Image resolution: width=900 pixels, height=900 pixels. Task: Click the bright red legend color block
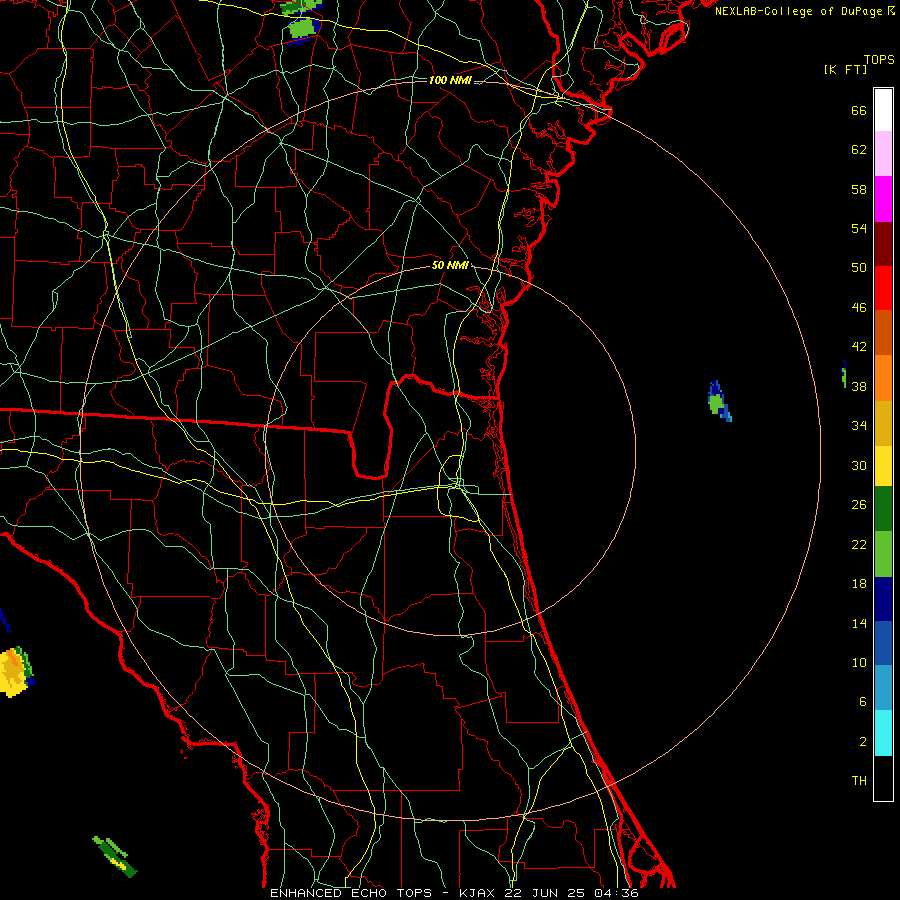(x=883, y=288)
